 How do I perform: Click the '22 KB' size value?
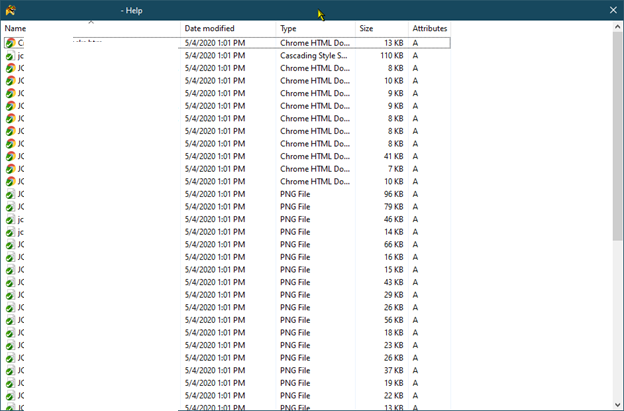point(394,396)
